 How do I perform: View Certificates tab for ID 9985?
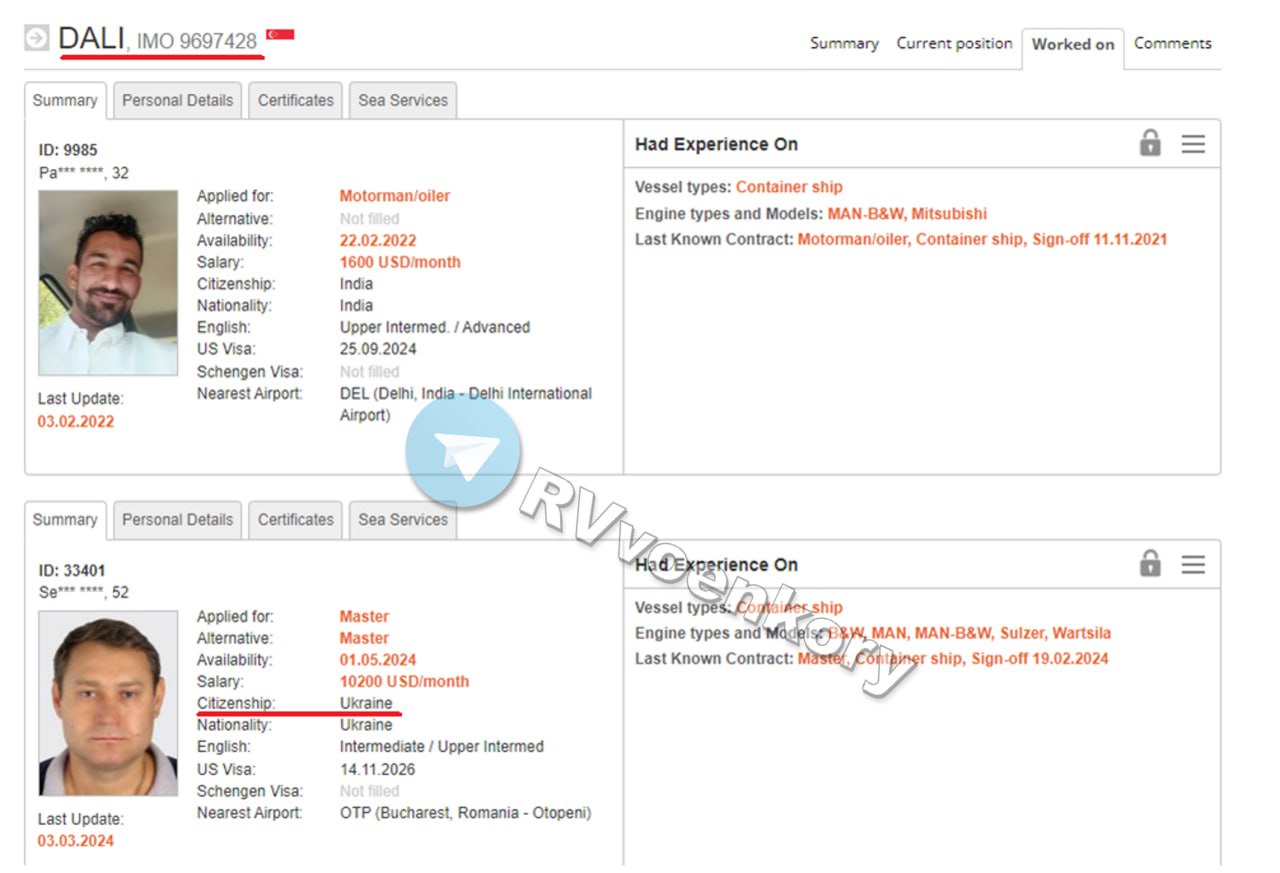295,100
